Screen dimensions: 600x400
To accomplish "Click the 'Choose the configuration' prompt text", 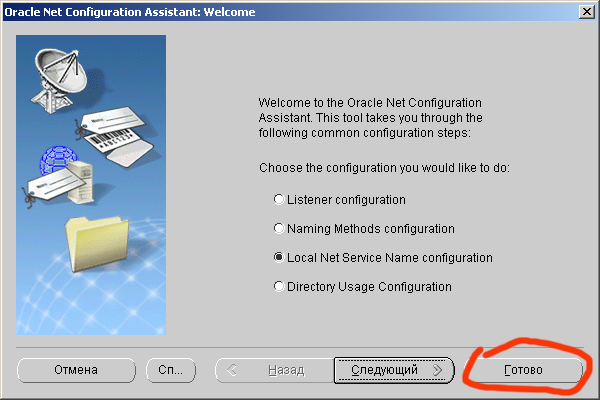I will coord(384,168).
